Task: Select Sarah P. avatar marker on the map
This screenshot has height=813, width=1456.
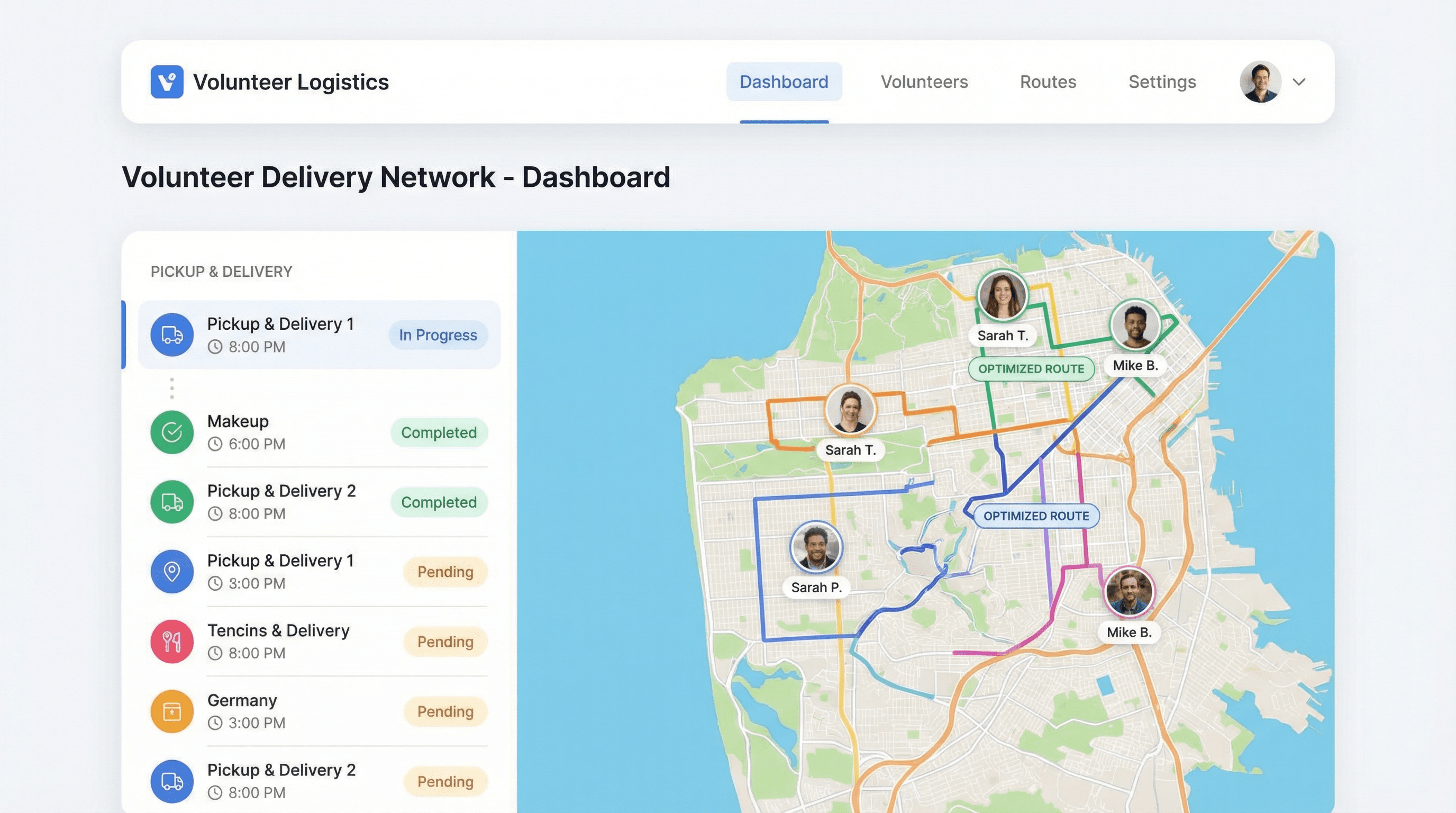Action: click(816, 547)
